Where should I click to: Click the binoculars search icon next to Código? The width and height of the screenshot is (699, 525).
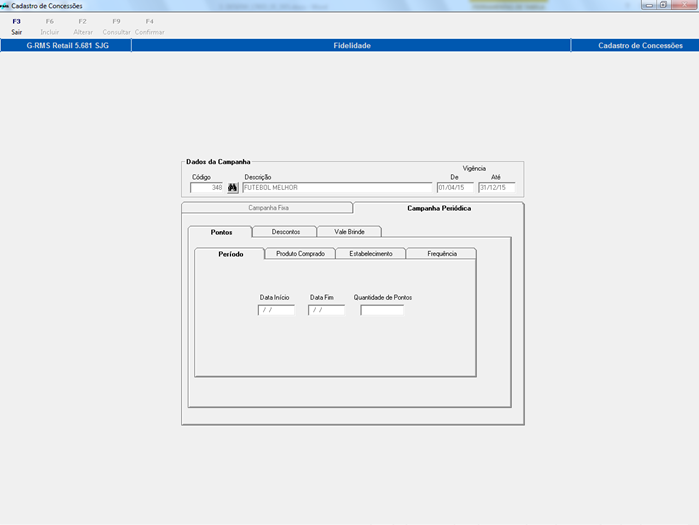tap(233, 188)
